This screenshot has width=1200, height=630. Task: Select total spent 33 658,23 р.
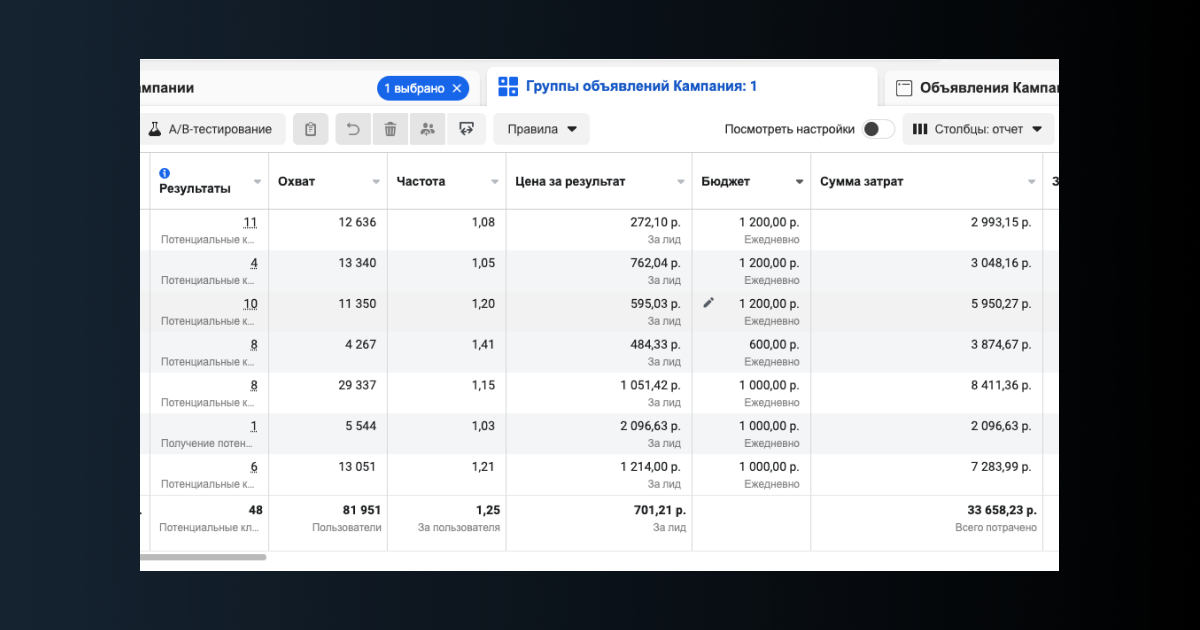coord(1000,510)
